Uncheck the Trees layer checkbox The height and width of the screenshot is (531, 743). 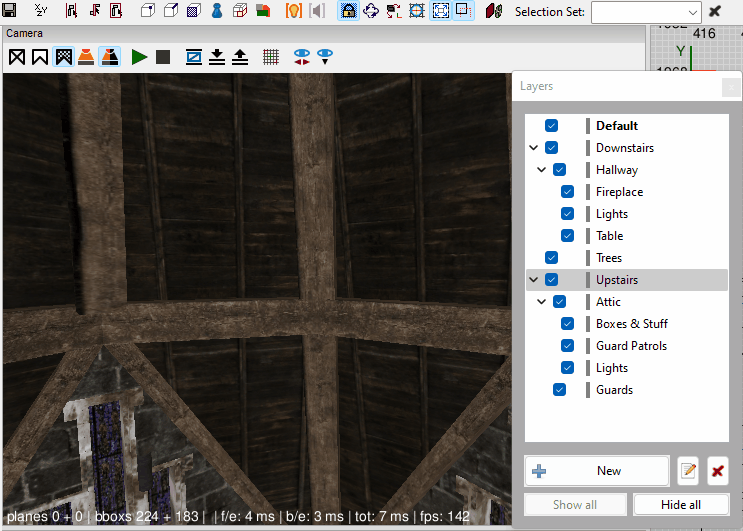551,258
